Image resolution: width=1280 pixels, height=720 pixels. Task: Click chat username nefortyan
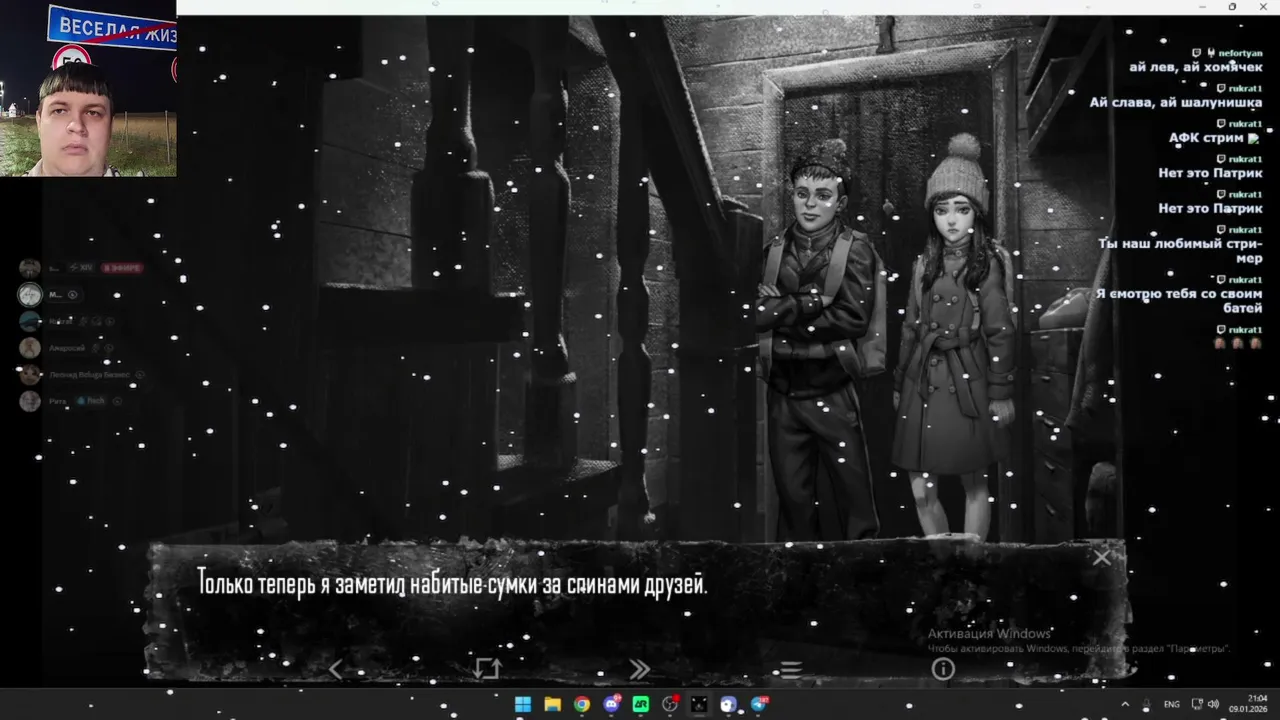click(1240, 53)
